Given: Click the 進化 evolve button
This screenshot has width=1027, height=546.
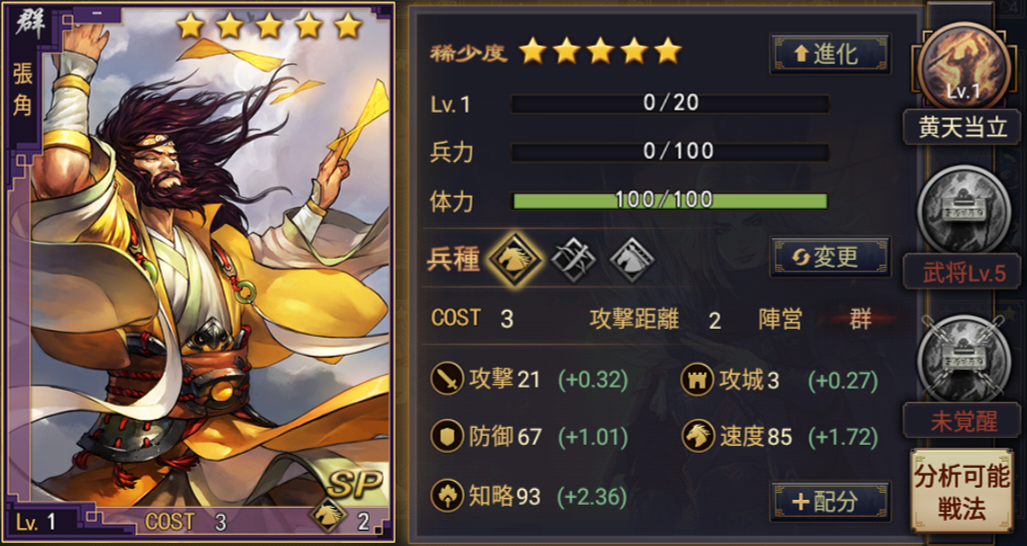Looking at the screenshot, I should tap(831, 54).
